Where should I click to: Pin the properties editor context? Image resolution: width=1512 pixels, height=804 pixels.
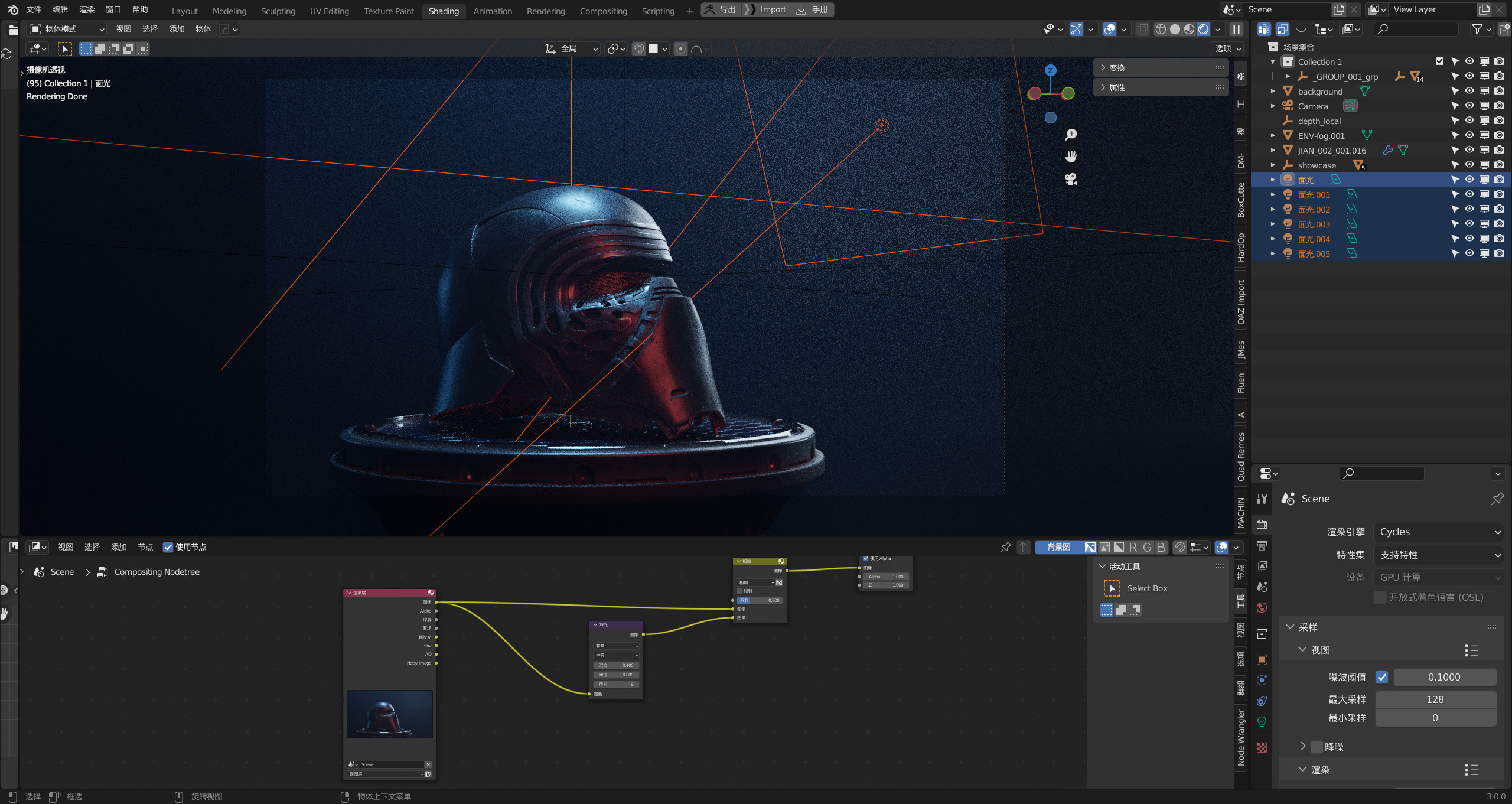pos(1497,499)
